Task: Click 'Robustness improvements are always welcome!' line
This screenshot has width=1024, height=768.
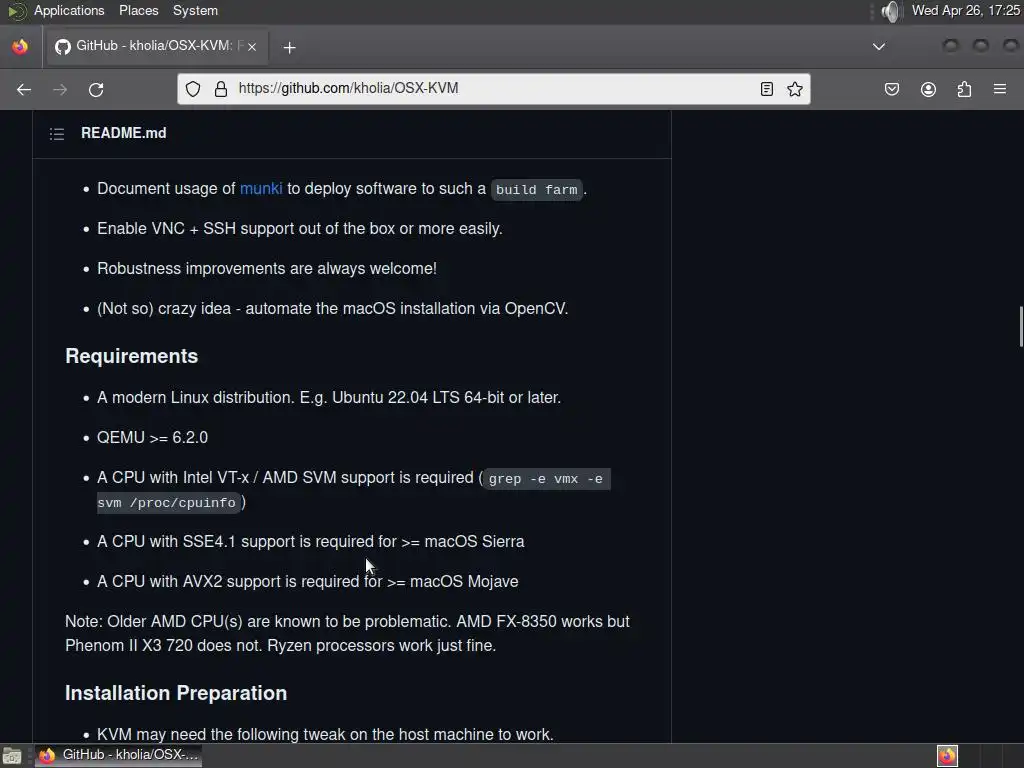Action: 267,268
